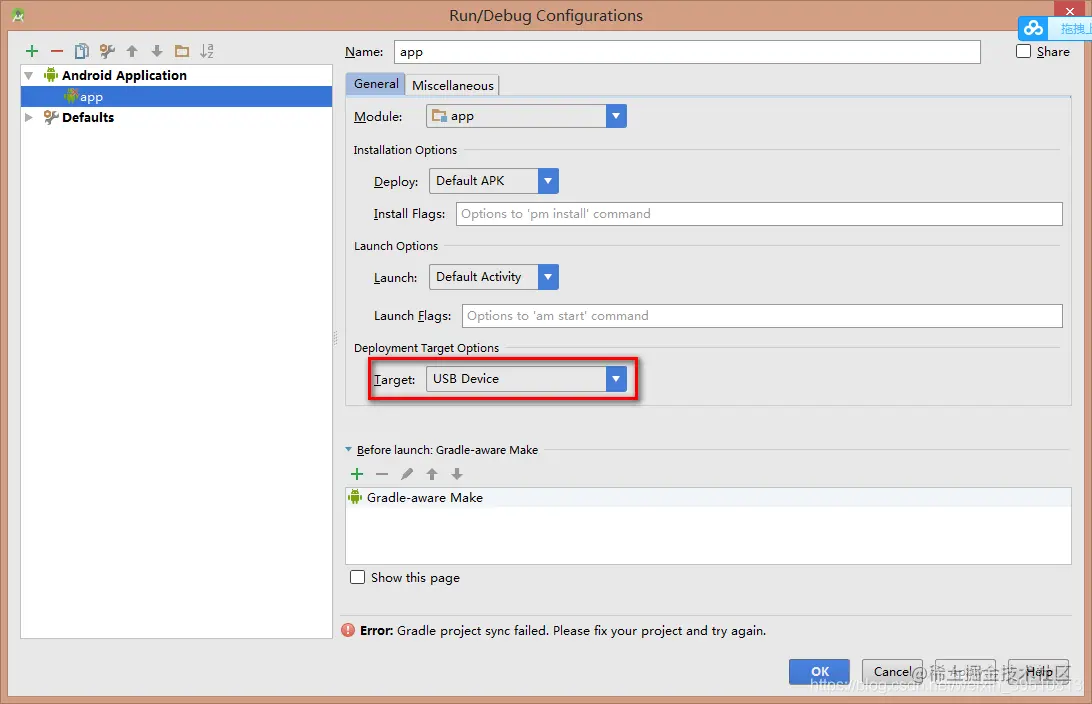
Task: Open the edit defaults wrench icon
Action: (x=107, y=51)
